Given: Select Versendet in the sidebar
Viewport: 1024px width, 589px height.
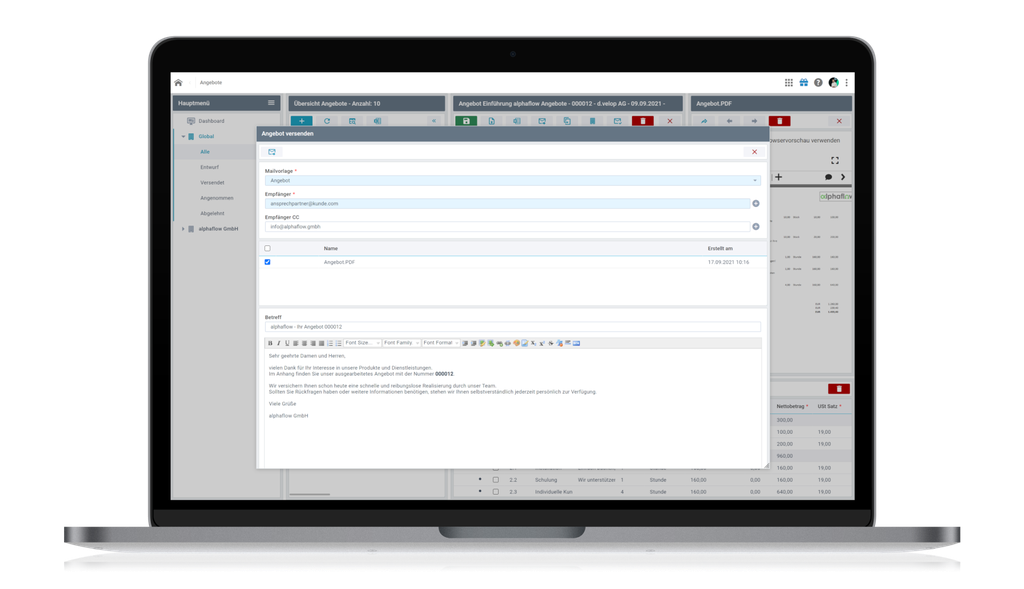Looking at the screenshot, I should point(212,183).
